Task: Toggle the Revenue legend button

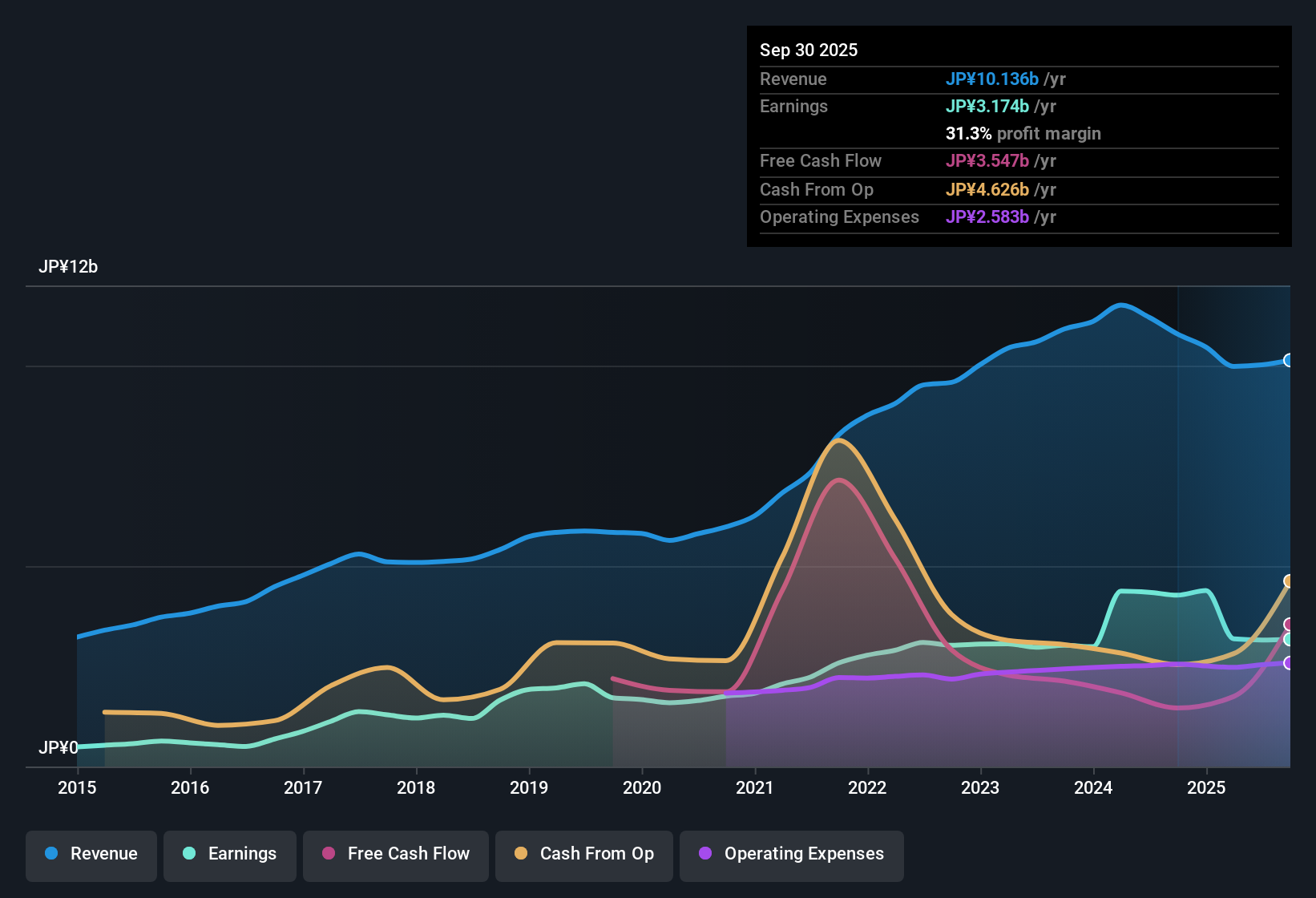Action: click(91, 854)
